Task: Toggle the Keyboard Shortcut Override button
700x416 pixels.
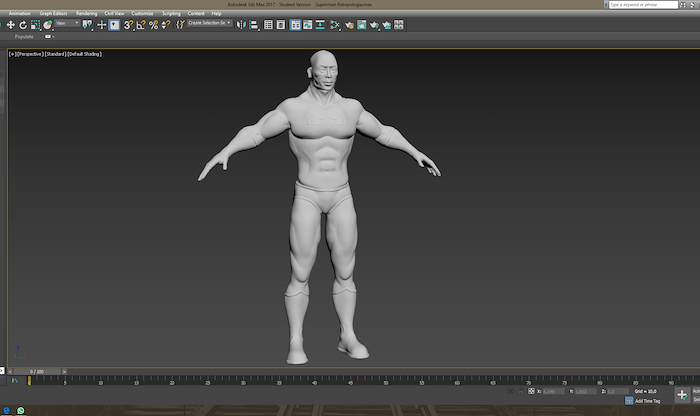Action: tap(114, 25)
